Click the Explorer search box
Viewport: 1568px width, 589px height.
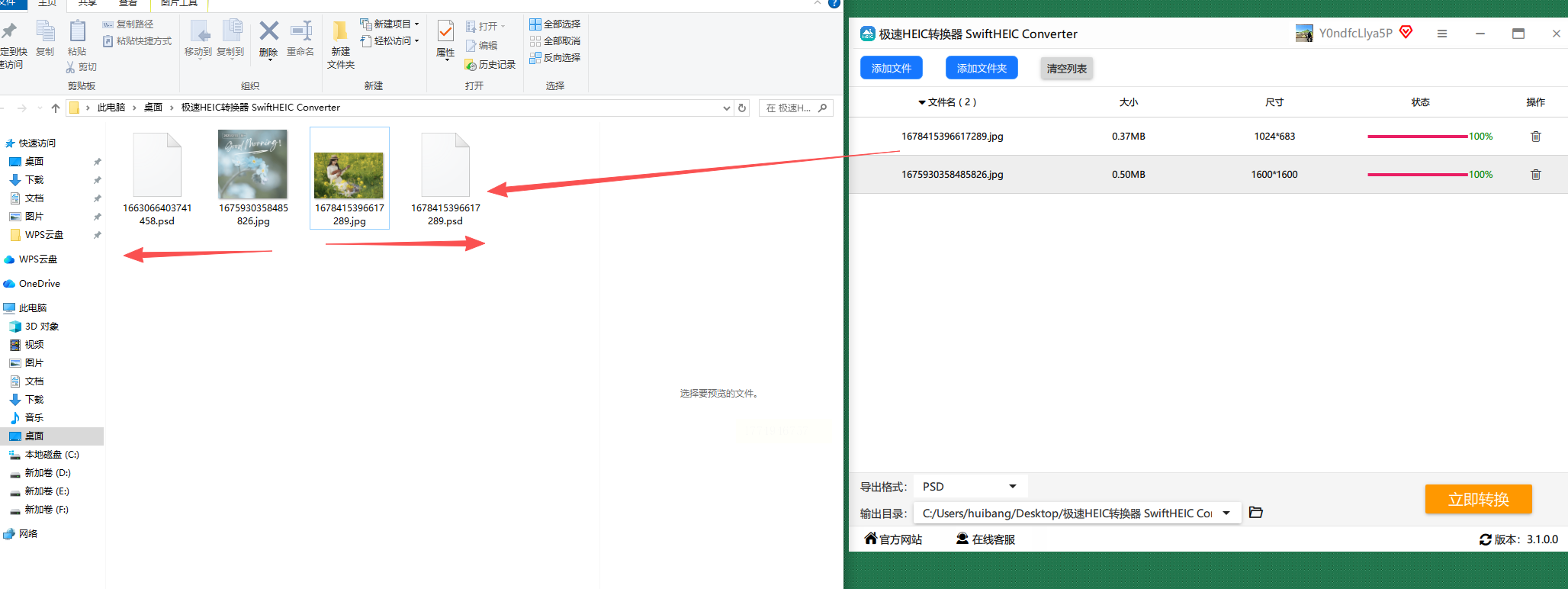click(x=795, y=108)
